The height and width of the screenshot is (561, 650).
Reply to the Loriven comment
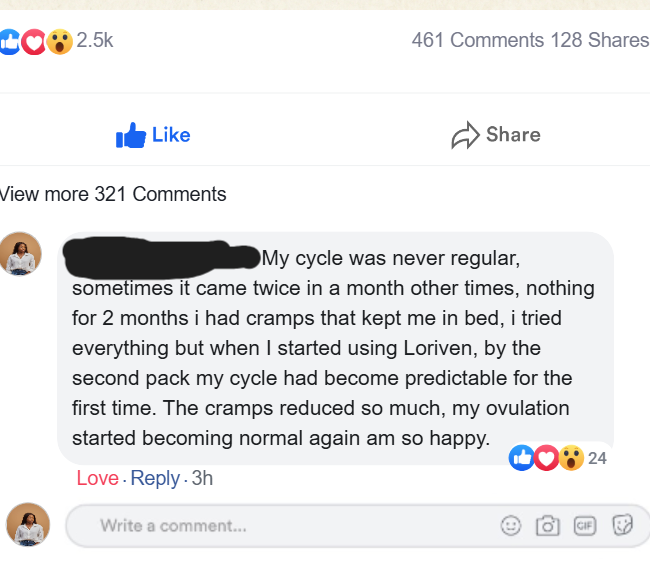click(x=155, y=478)
